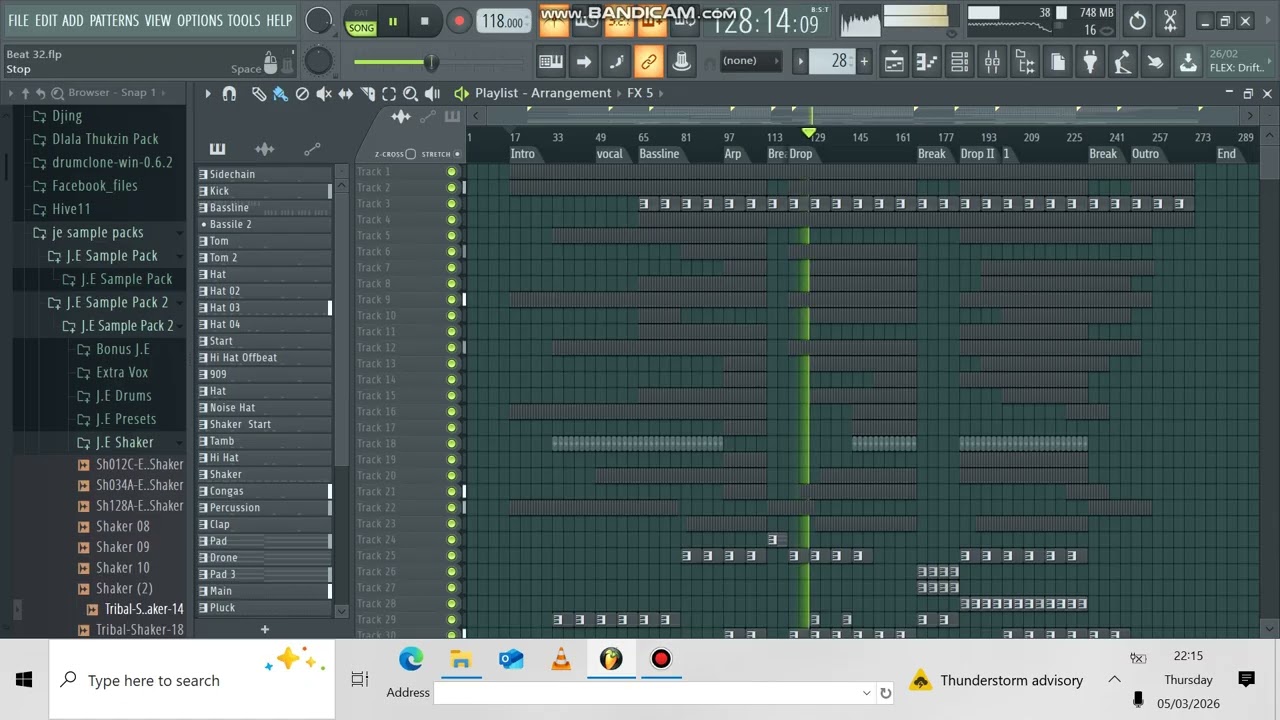The image size is (1280, 720).
Task: Open the PATTERNS menu
Action: pyautogui.click(x=114, y=20)
